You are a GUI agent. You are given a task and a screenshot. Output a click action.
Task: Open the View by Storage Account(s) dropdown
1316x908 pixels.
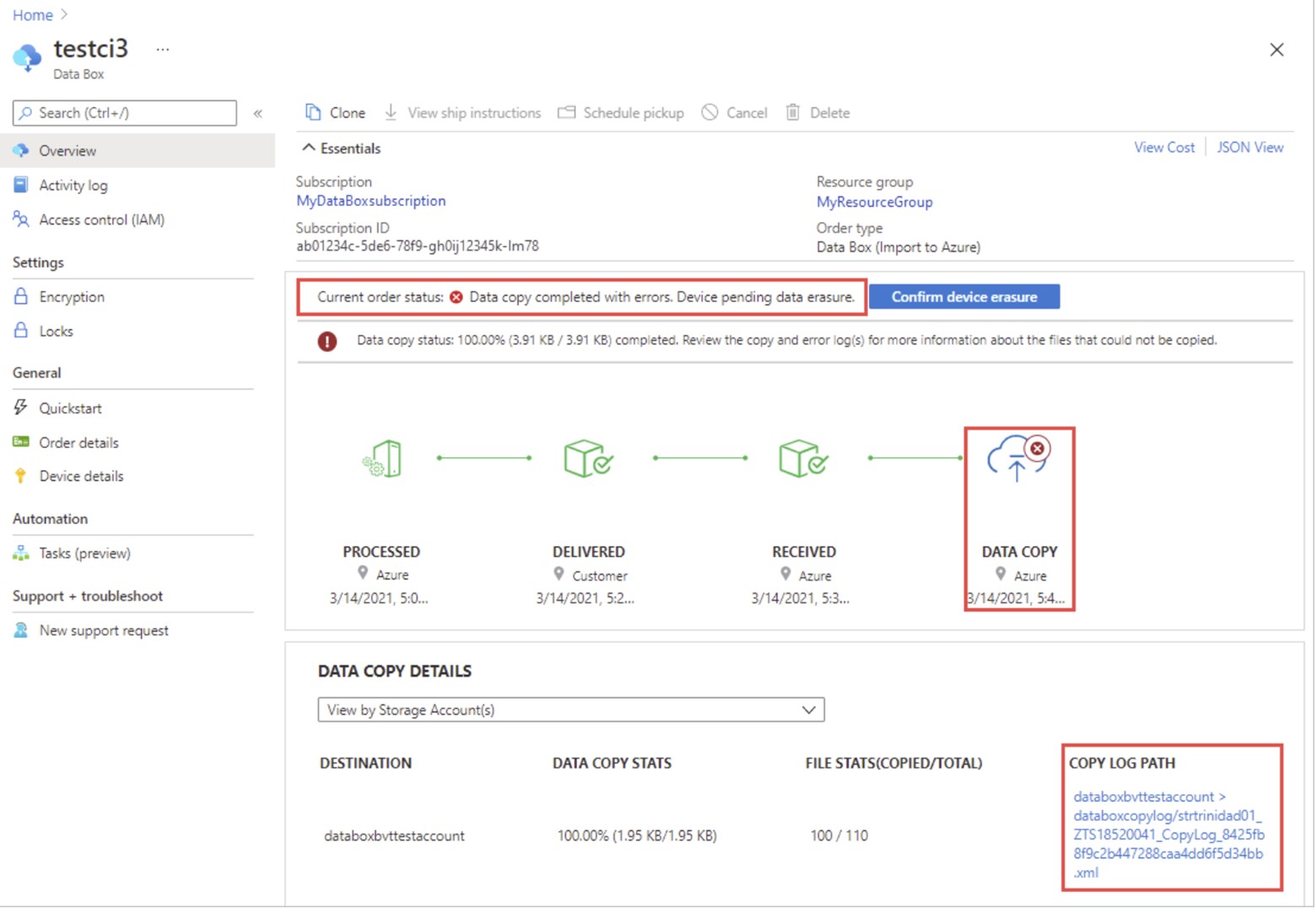[x=571, y=710]
